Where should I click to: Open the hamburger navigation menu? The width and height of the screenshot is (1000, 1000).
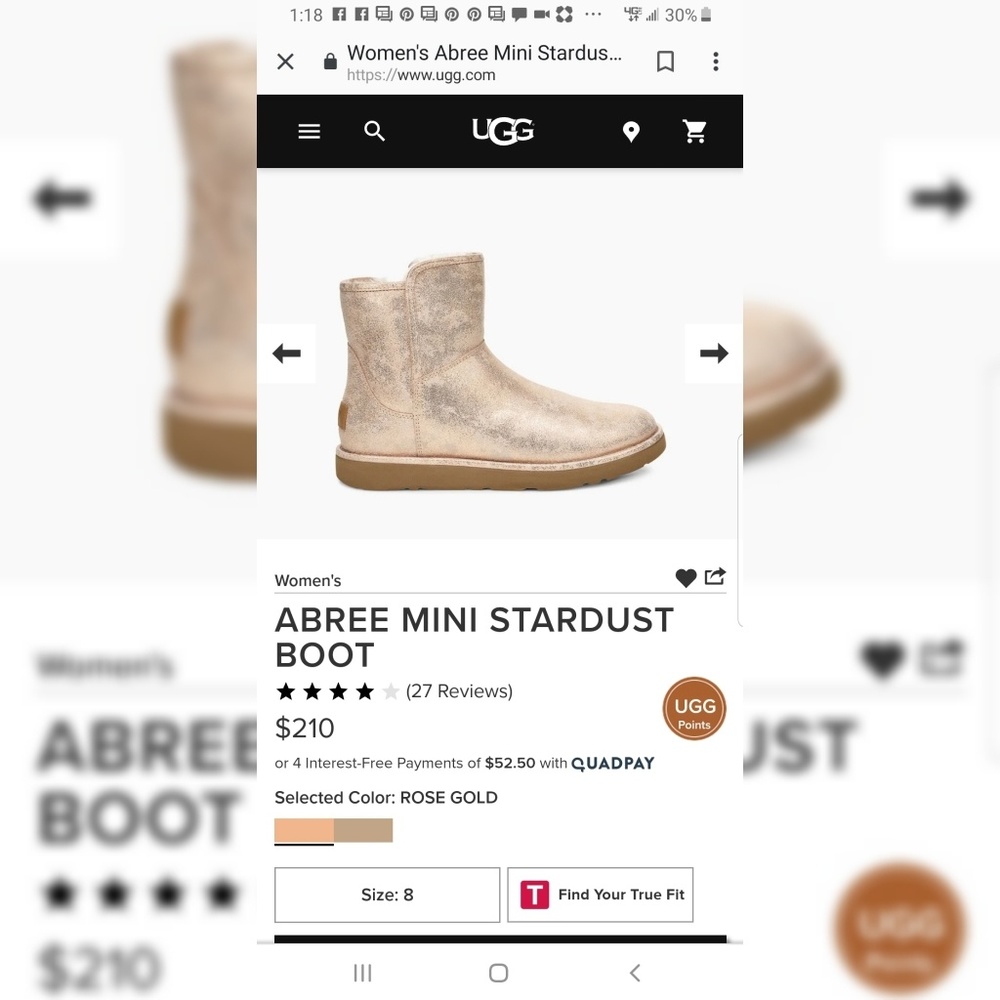click(309, 131)
